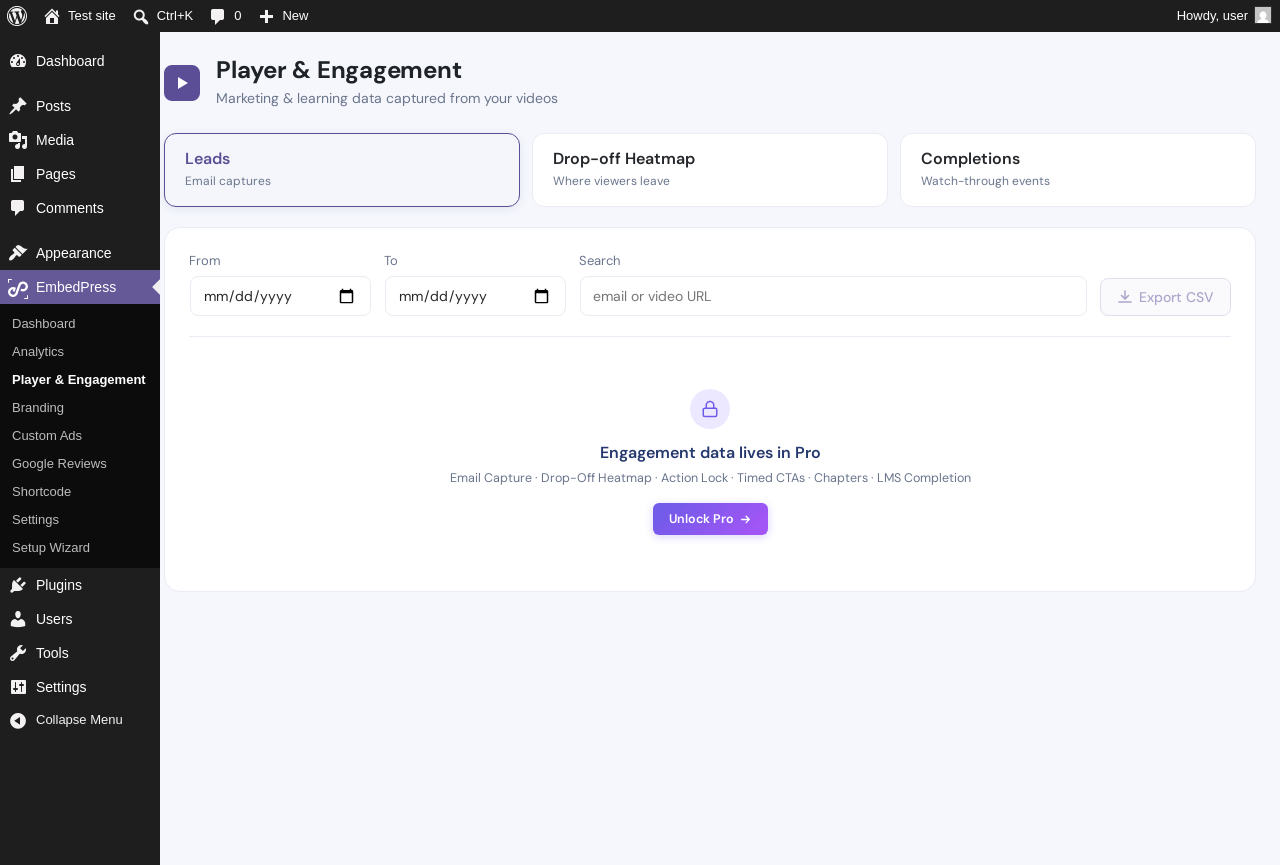Click the Unlock Pro button

710,519
